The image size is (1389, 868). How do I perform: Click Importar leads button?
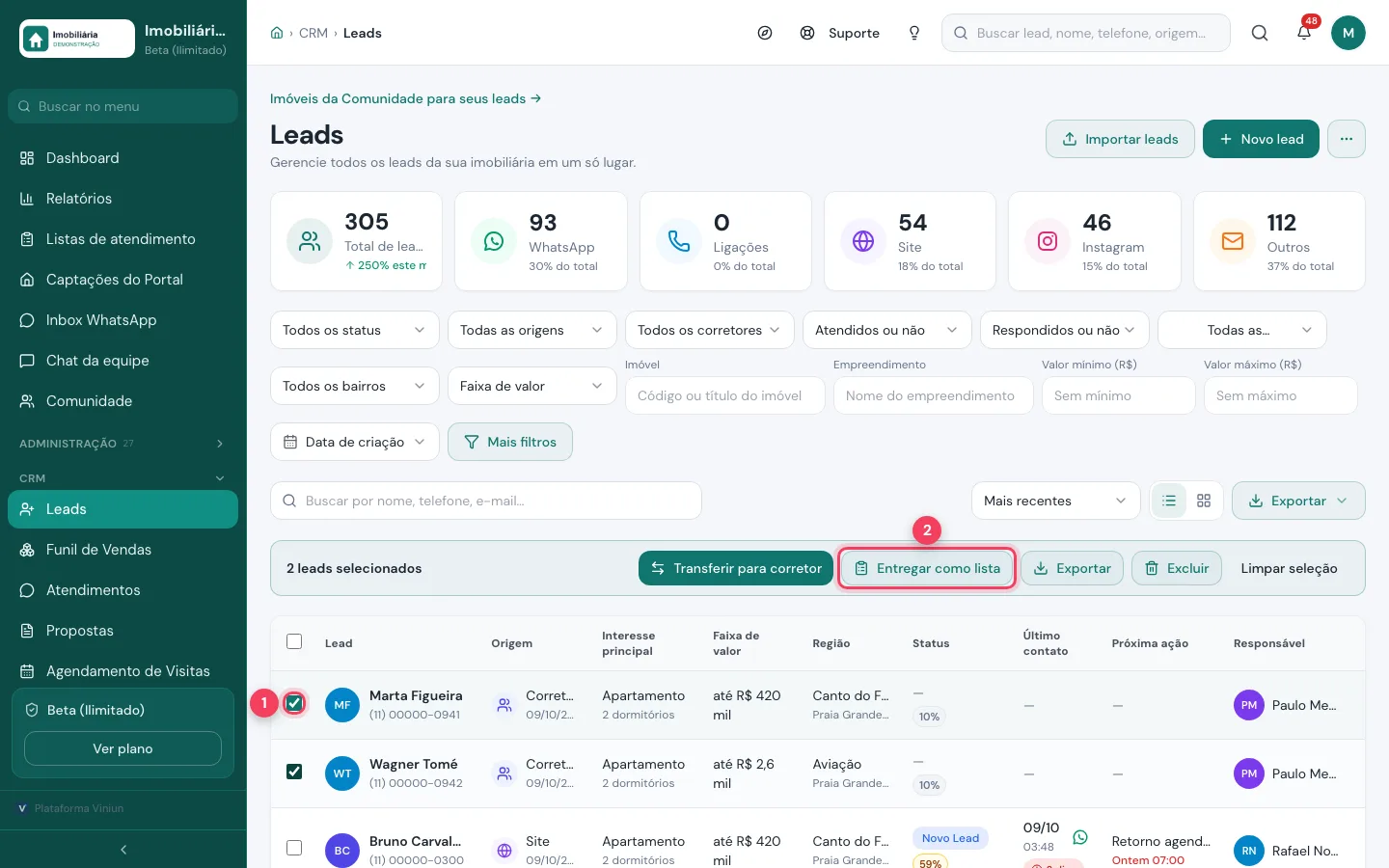pyautogui.click(x=1120, y=139)
